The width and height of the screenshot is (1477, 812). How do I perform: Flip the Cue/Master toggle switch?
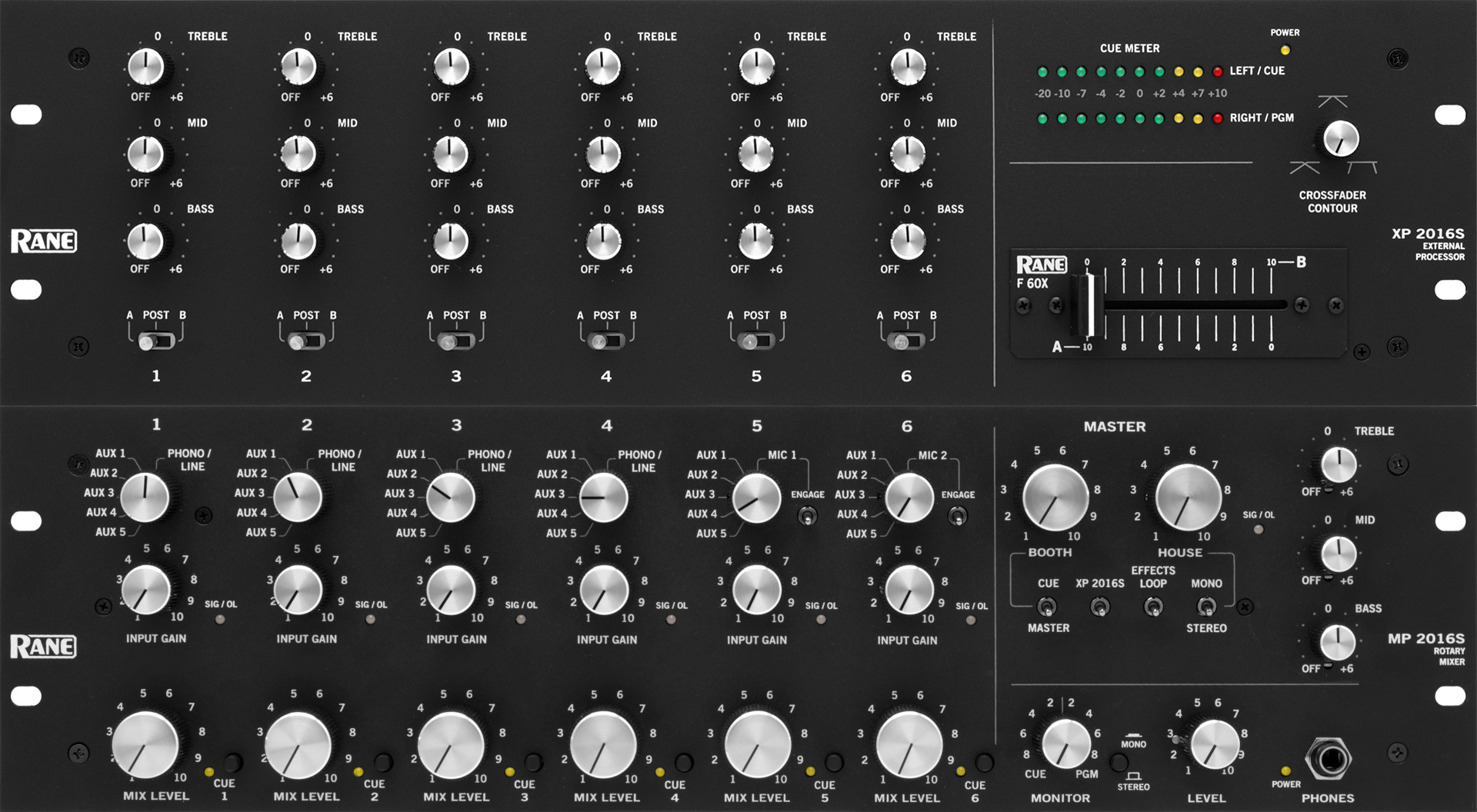click(1046, 607)
